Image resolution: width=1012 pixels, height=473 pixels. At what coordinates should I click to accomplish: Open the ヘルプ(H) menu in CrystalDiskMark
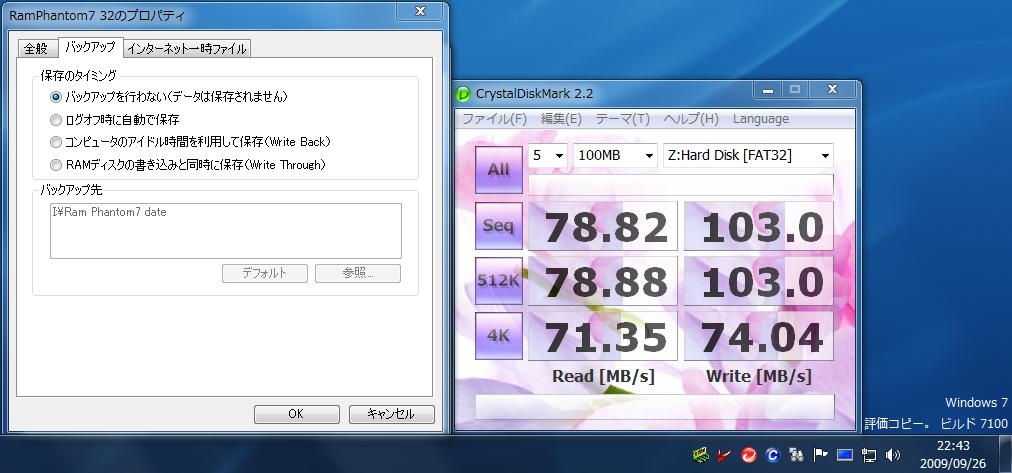pyautogui.click(x=691, y=119)
